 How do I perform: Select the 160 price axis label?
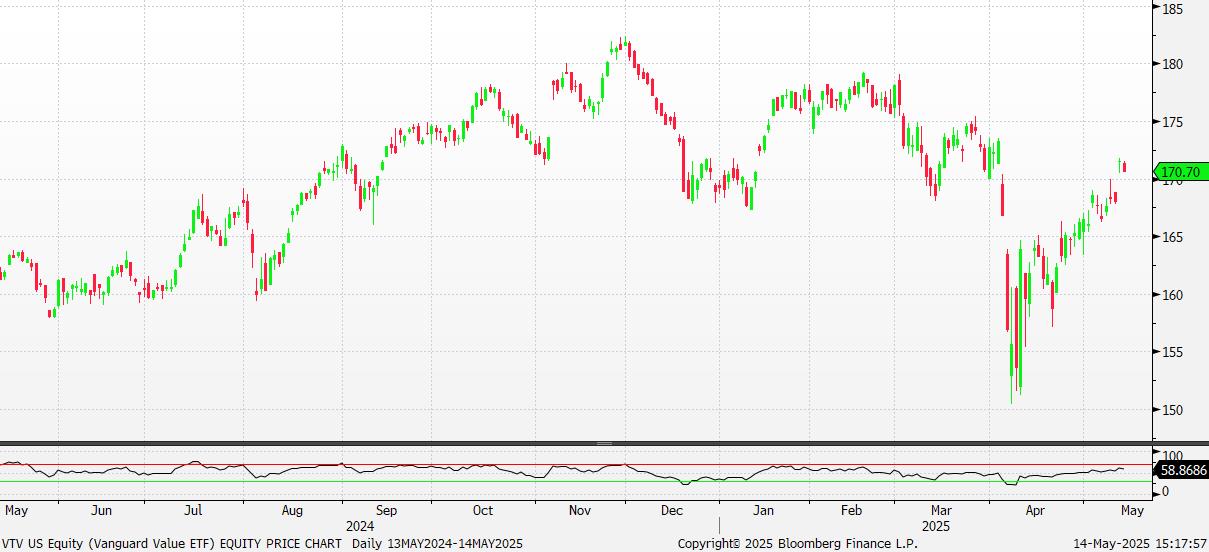[x=1171, y=295]
